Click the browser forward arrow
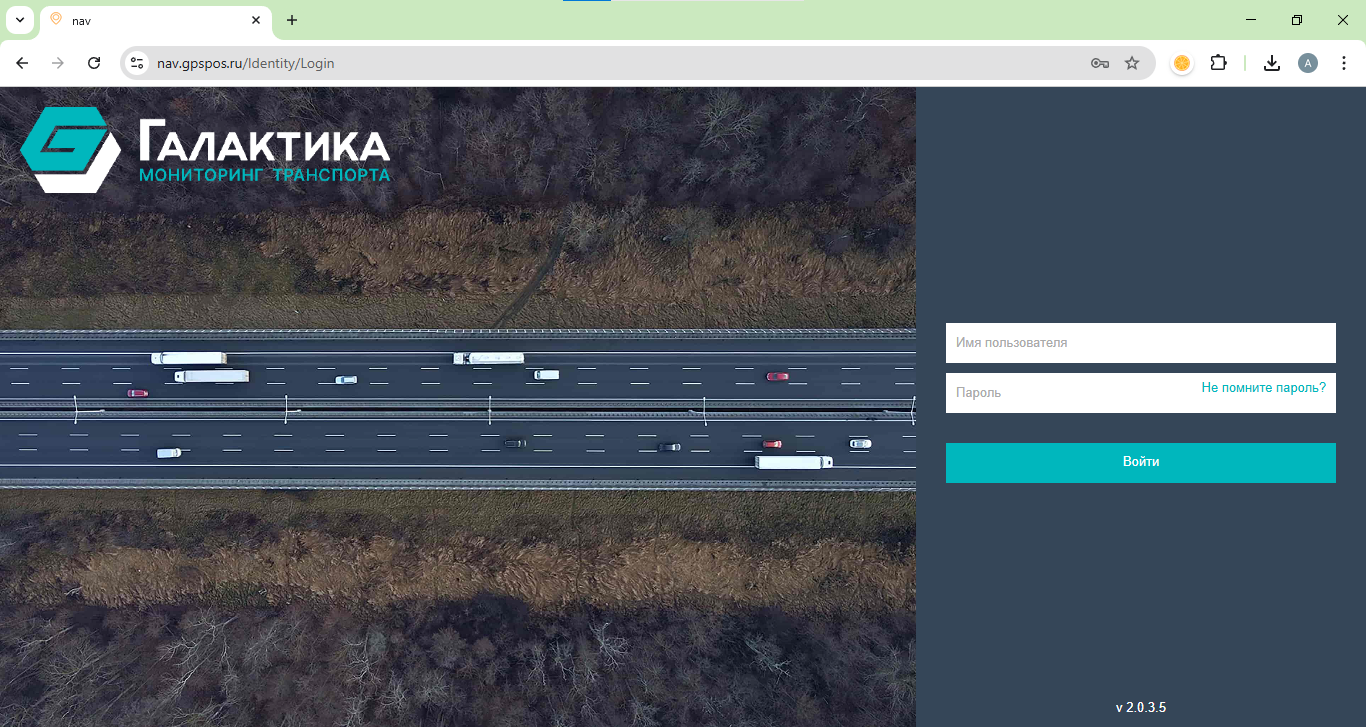The height and width of the screenshot is (727, 1366). (x=58, y=63)
